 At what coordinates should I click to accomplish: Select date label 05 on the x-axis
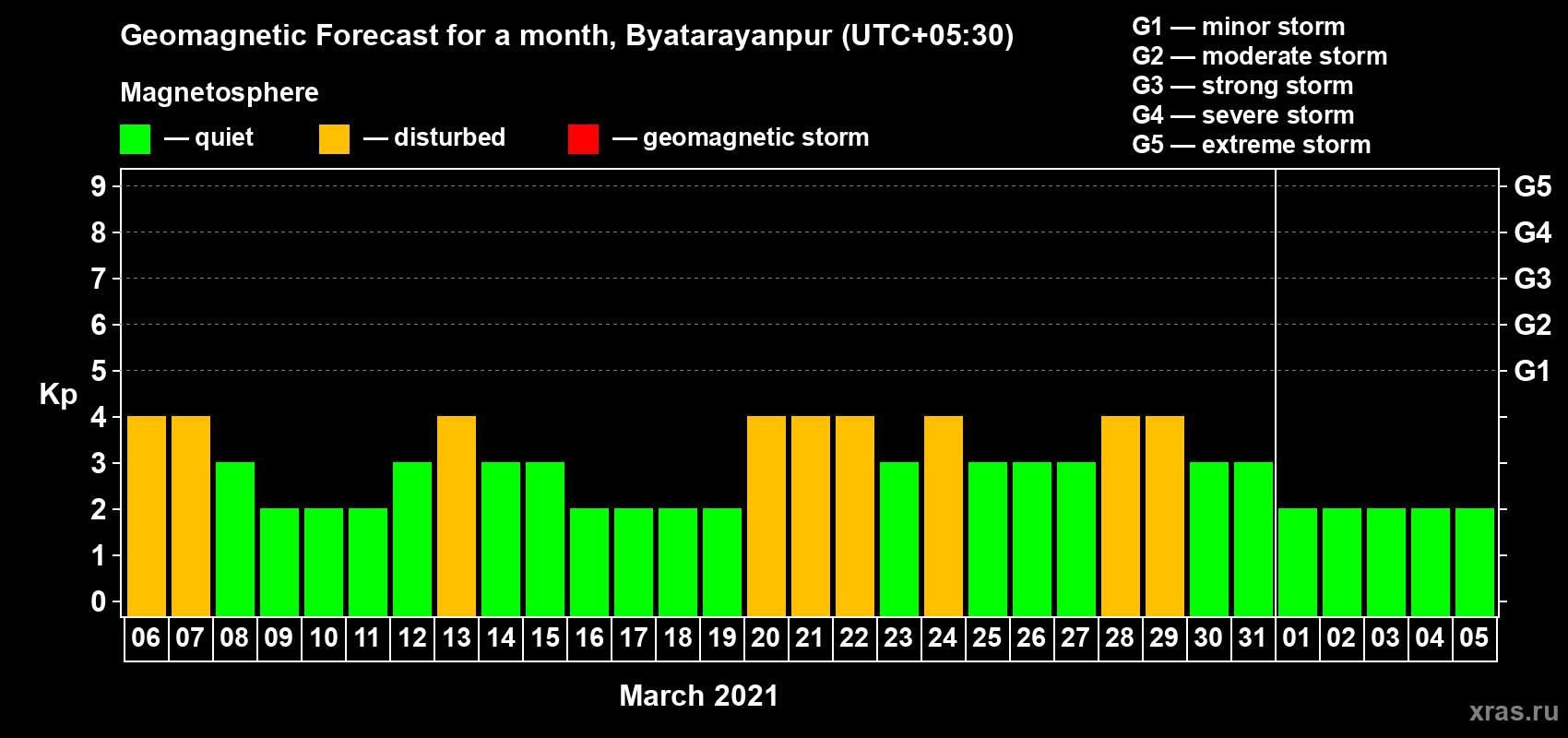tap(1474, 638)
